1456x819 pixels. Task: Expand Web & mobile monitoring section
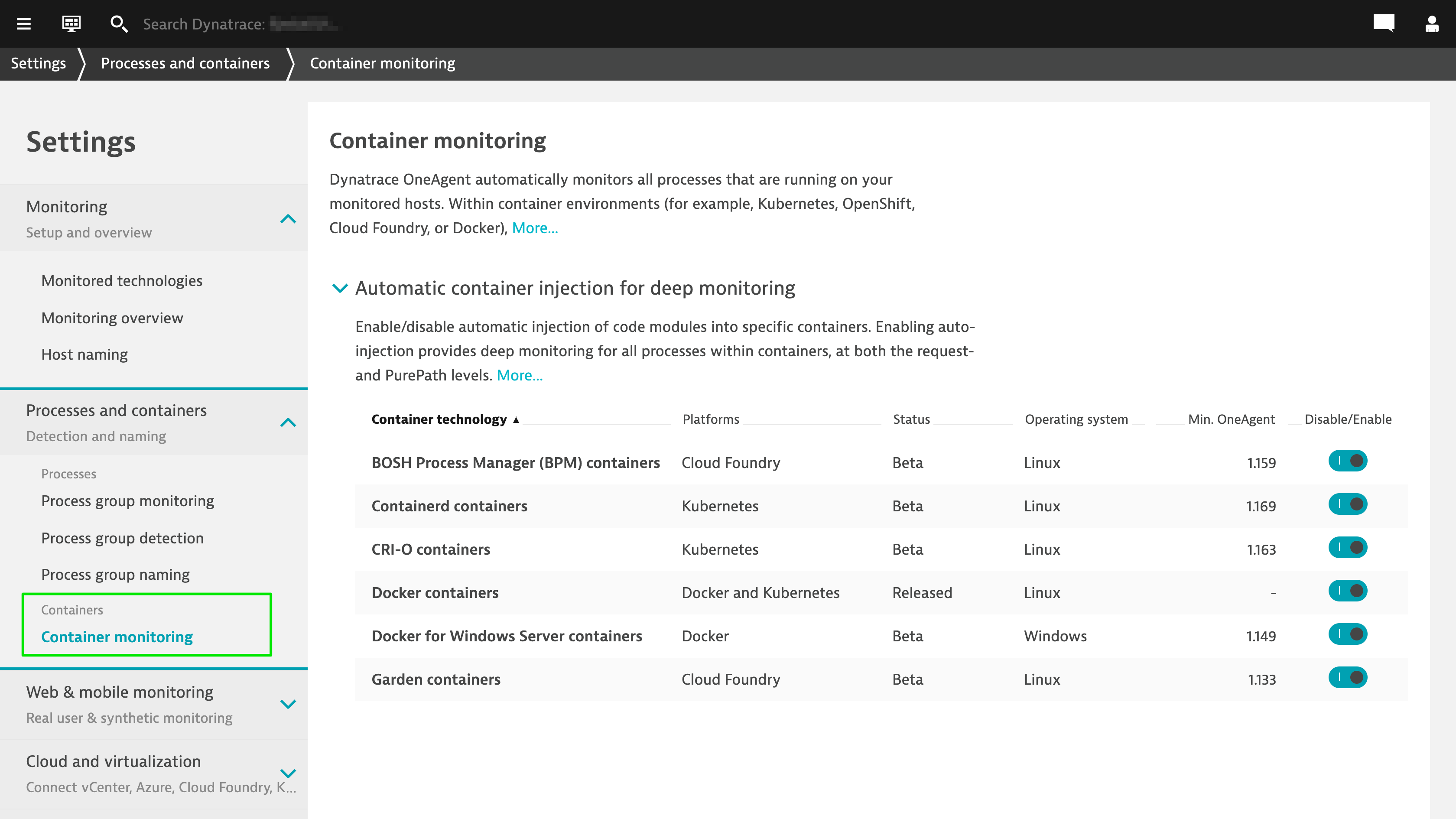tap(288, 704)
